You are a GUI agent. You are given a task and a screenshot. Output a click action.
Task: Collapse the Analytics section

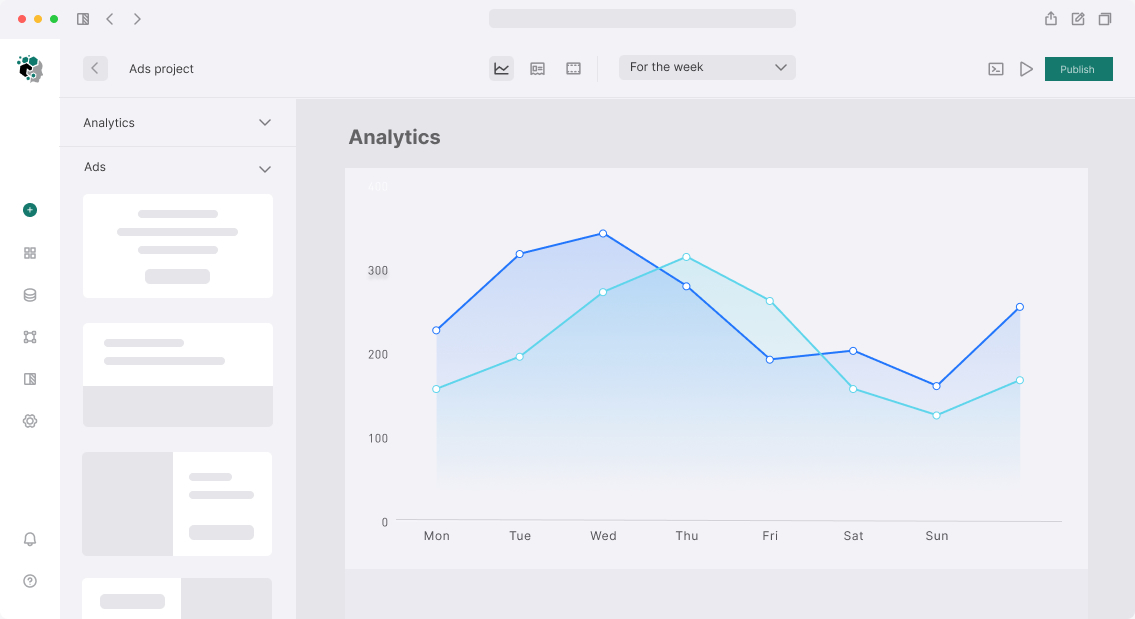pos(265,123)
